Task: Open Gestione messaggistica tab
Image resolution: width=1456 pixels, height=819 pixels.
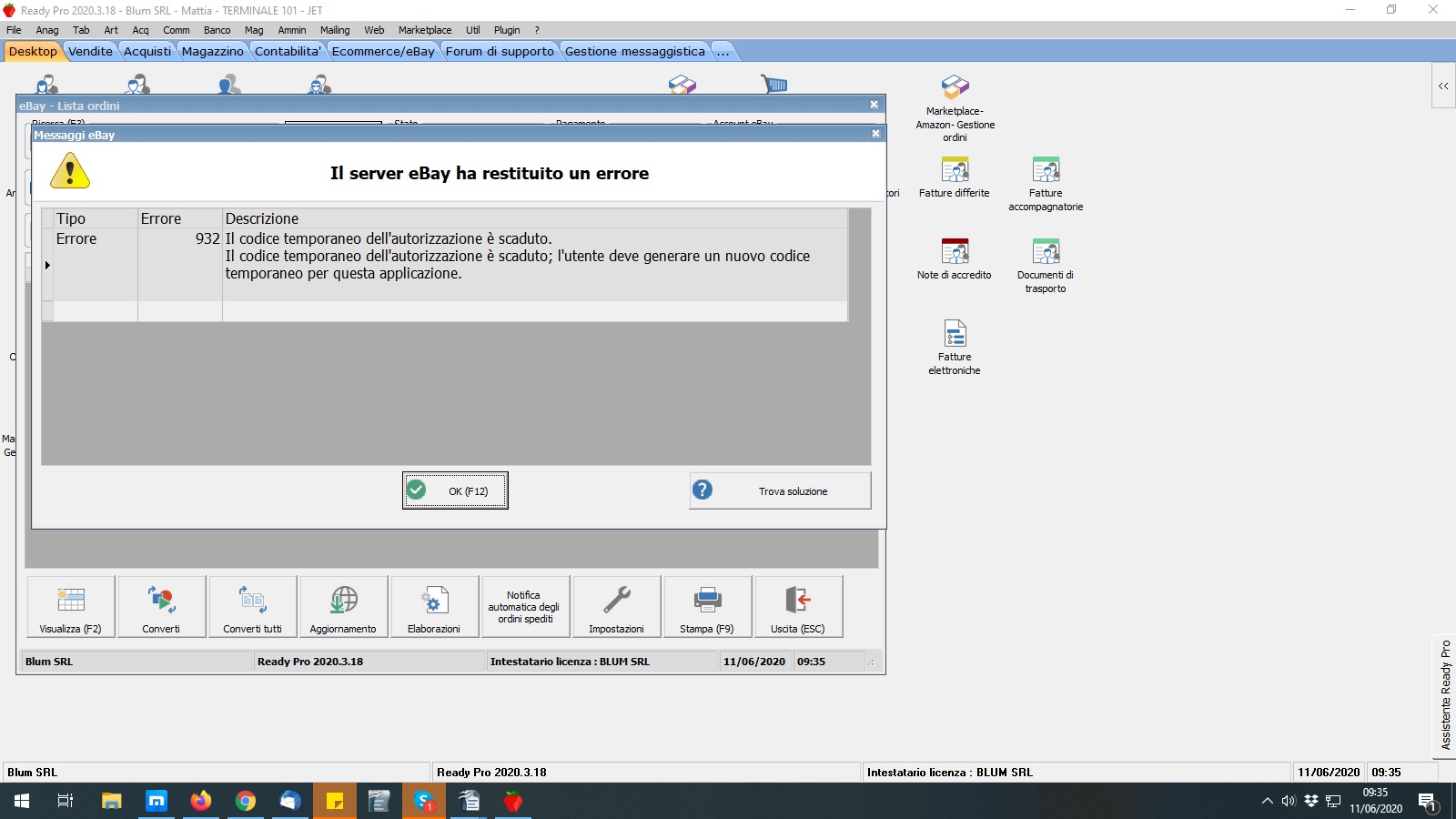Action: [634, 51]
